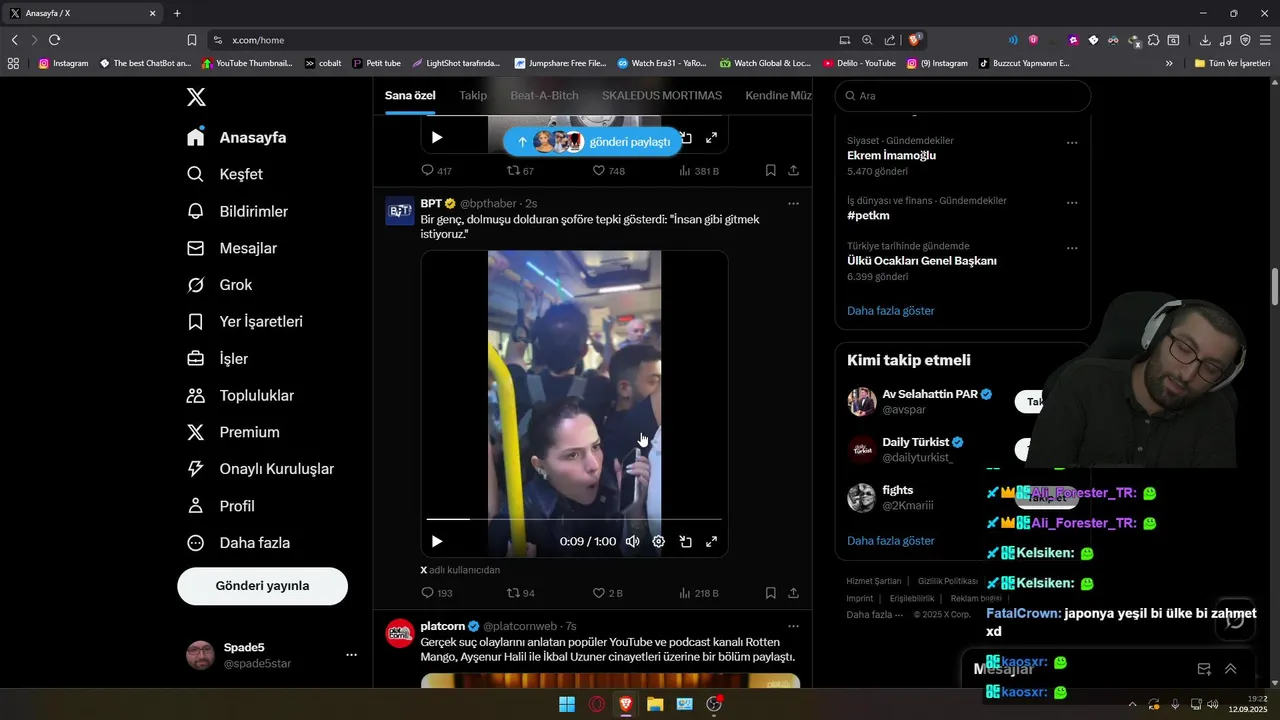1280x720 pixels.
Task: Open Onaylı Kuruluşlar page
Action: pos(261,469)
